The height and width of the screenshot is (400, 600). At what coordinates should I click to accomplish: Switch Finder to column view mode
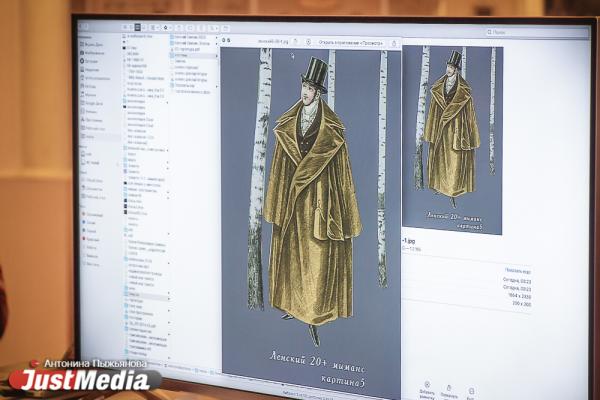coord(138,27)
